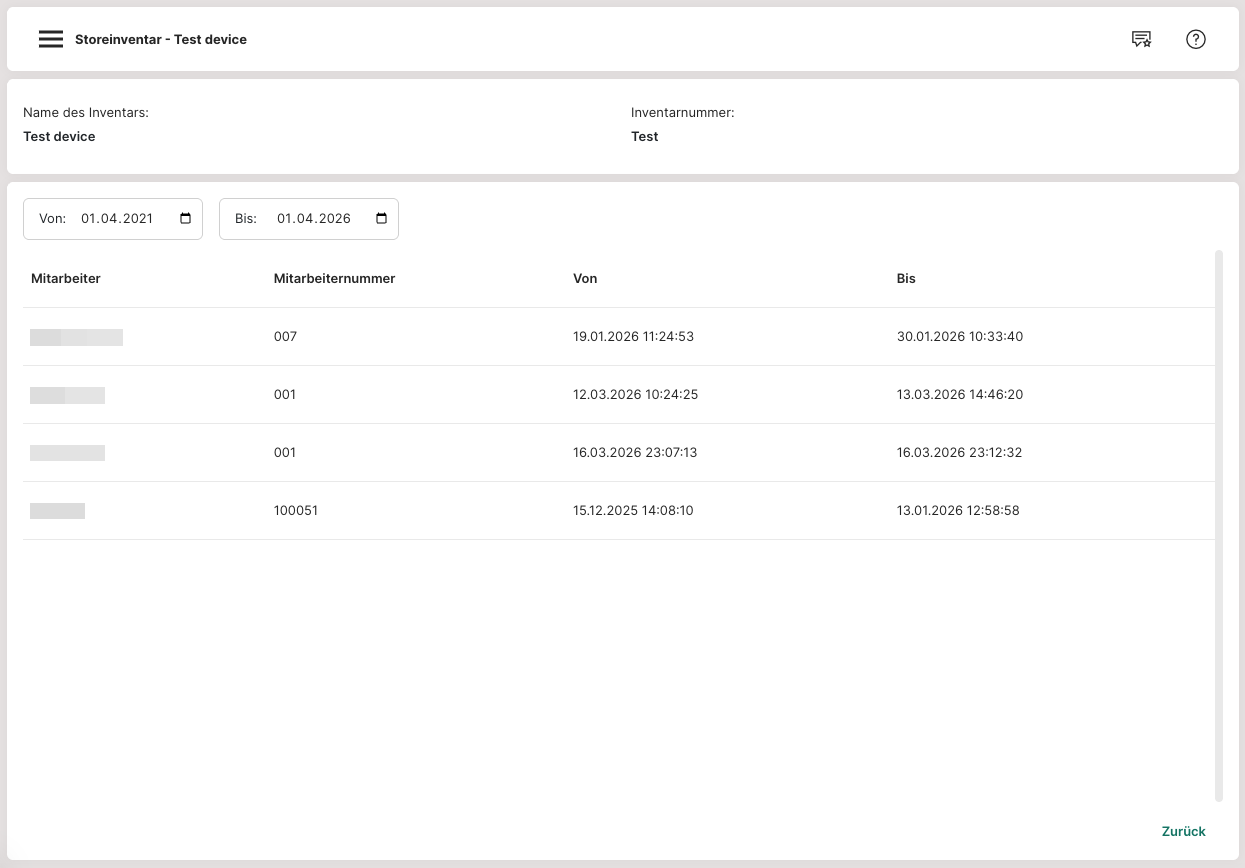Select the row with employee number 007
1245x868 pixels.
(x=285, y=337)
